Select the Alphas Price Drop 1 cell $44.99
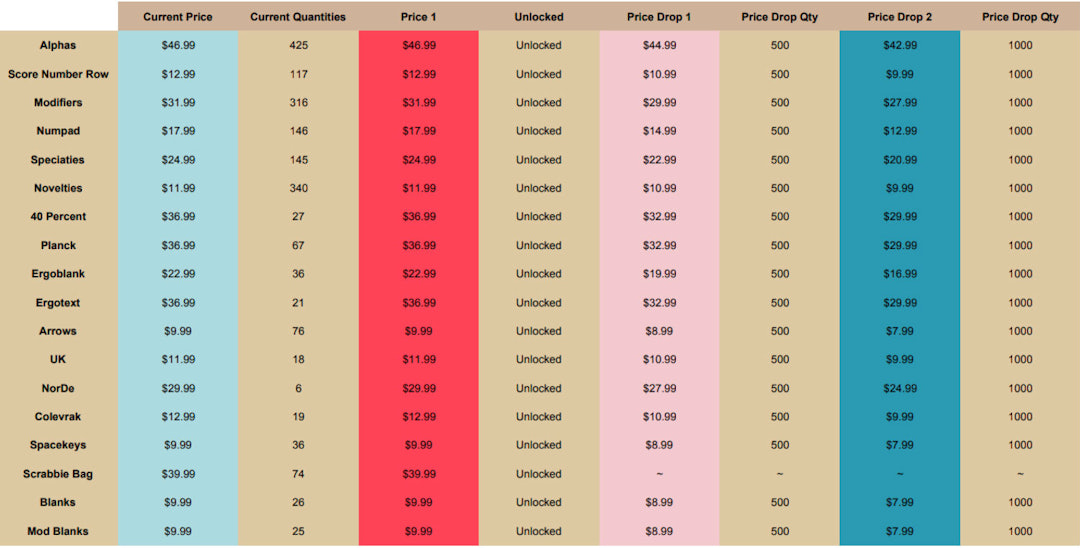This screenshot has width=1080, height=548. point(659,45)
